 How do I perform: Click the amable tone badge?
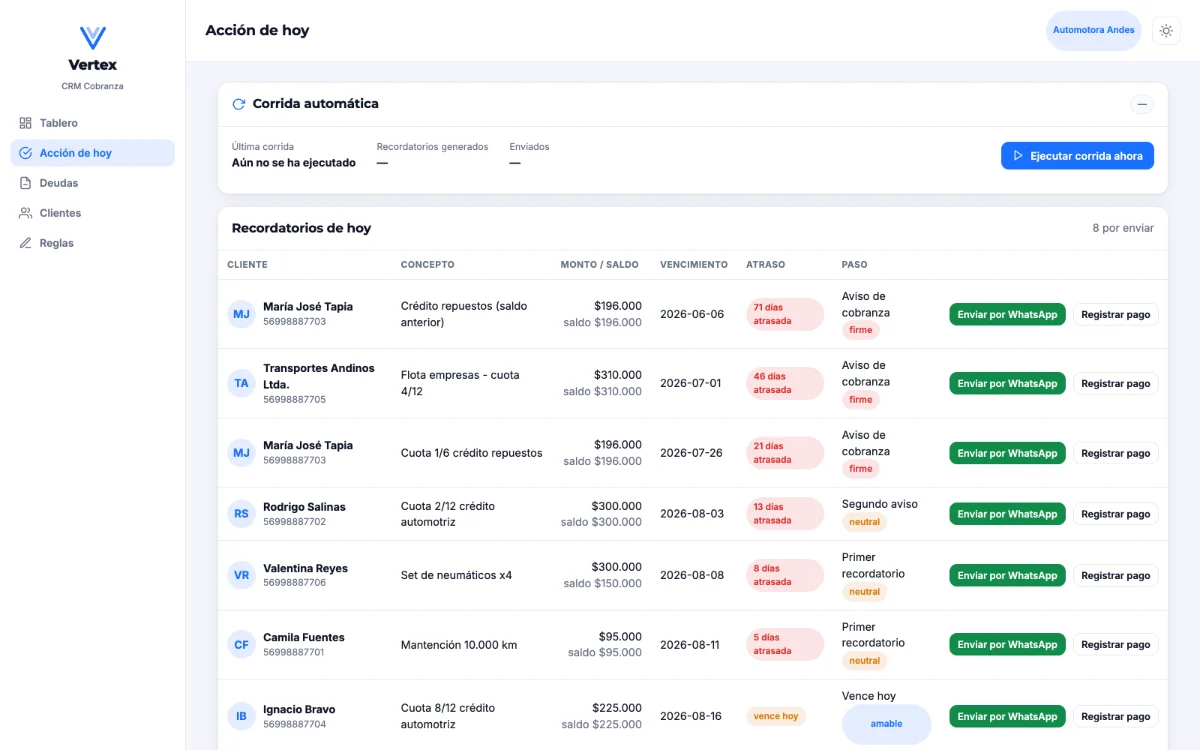[x=886, y=724]
